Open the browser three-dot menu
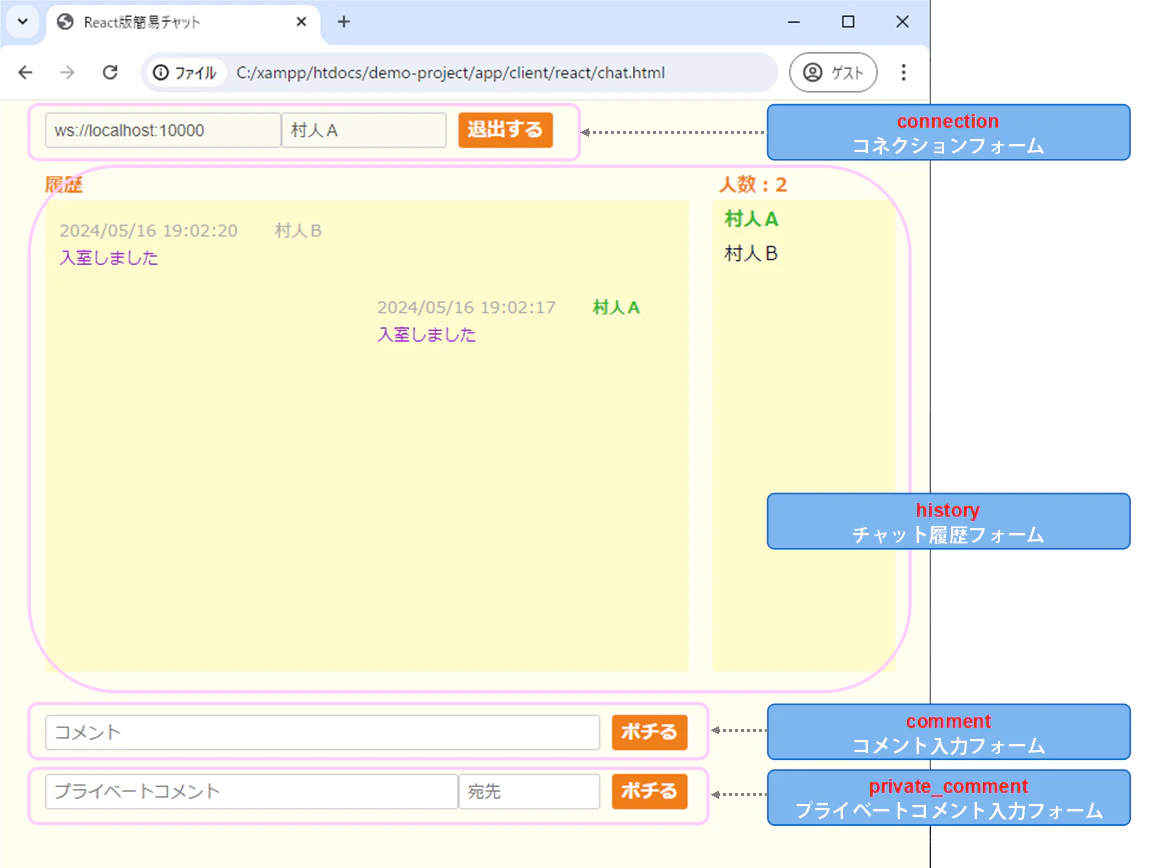 point(903,72)
